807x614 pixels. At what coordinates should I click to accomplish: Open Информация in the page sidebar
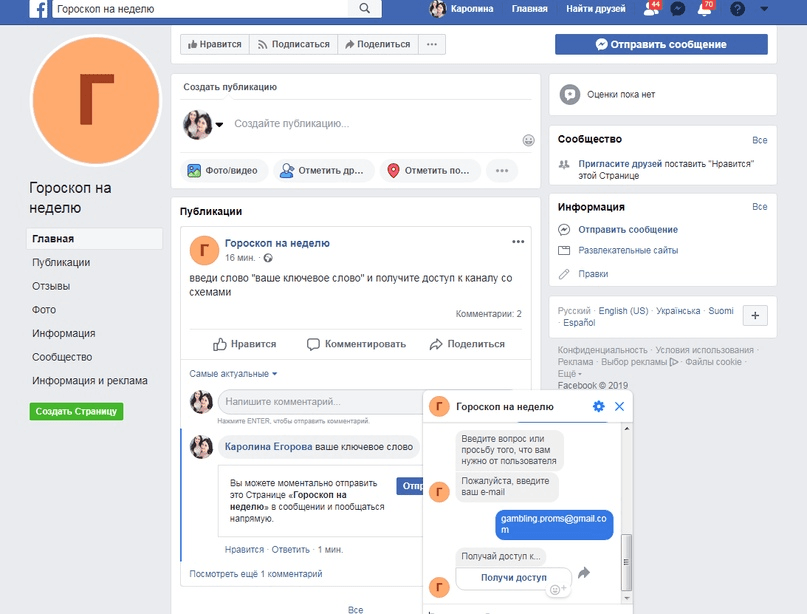click(x=63, y=334)
